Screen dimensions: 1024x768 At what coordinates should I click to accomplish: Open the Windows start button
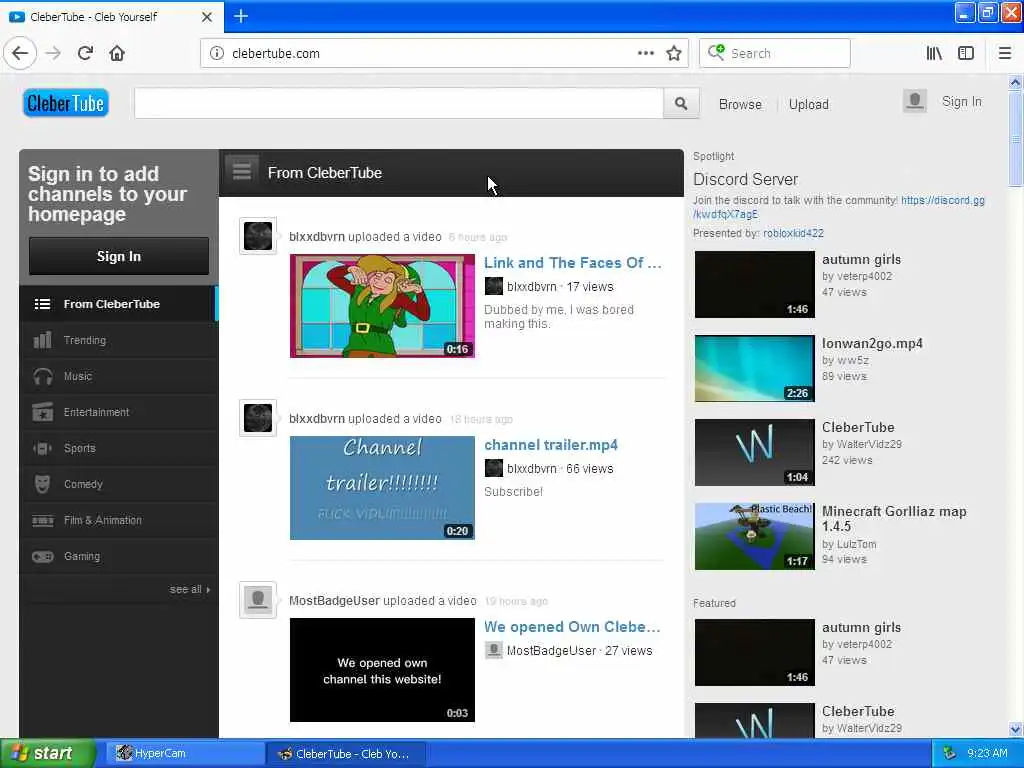pos(47,753)
